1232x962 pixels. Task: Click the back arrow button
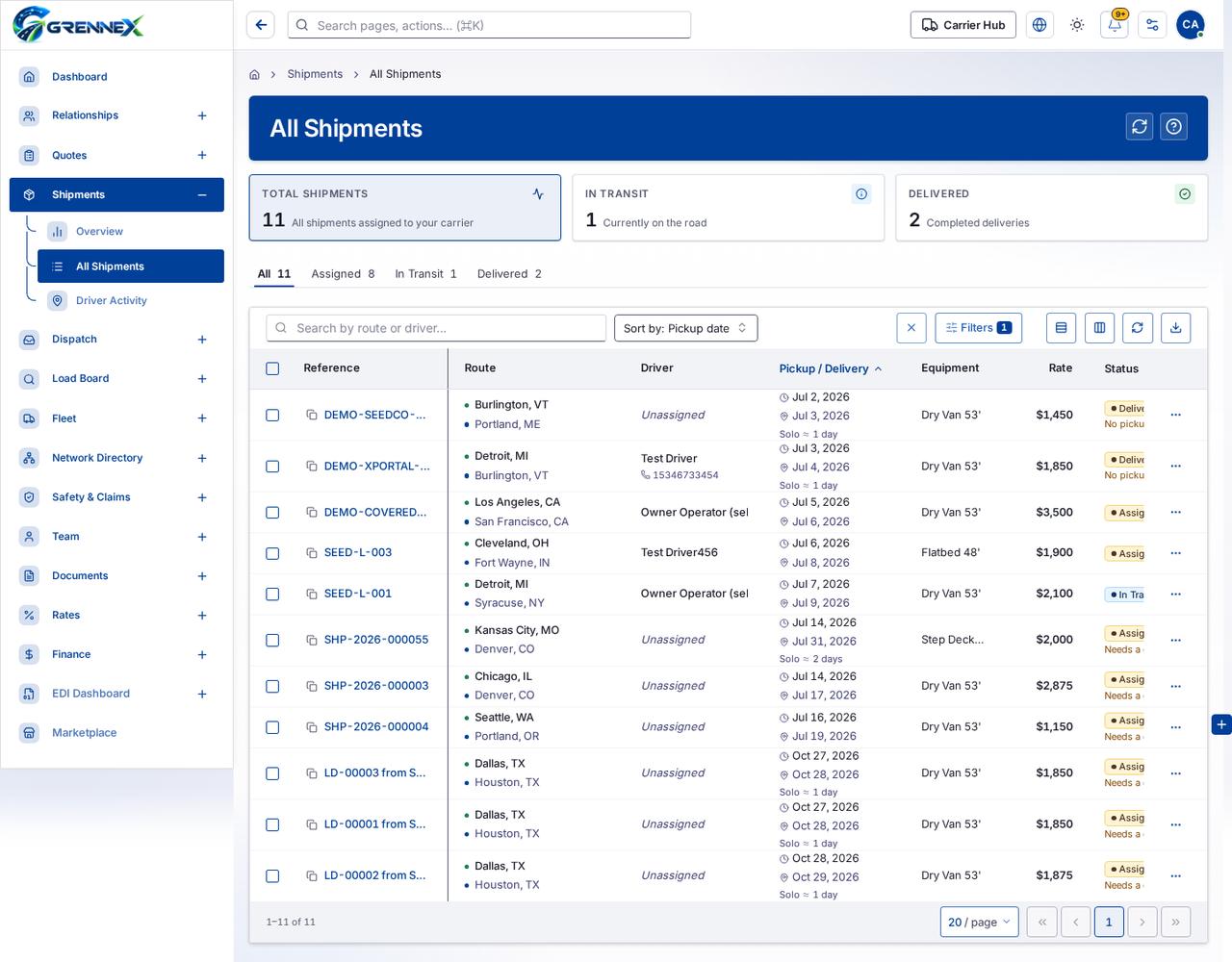point(261,25)
